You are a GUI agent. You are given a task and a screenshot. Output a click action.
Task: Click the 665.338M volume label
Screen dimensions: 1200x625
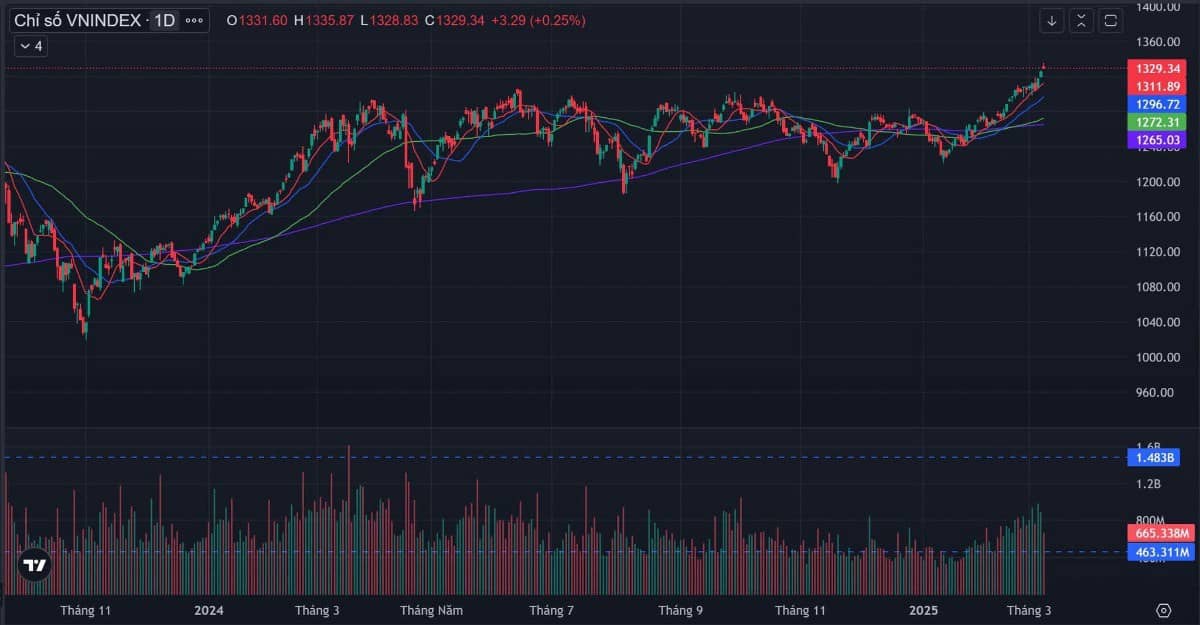1161,533
